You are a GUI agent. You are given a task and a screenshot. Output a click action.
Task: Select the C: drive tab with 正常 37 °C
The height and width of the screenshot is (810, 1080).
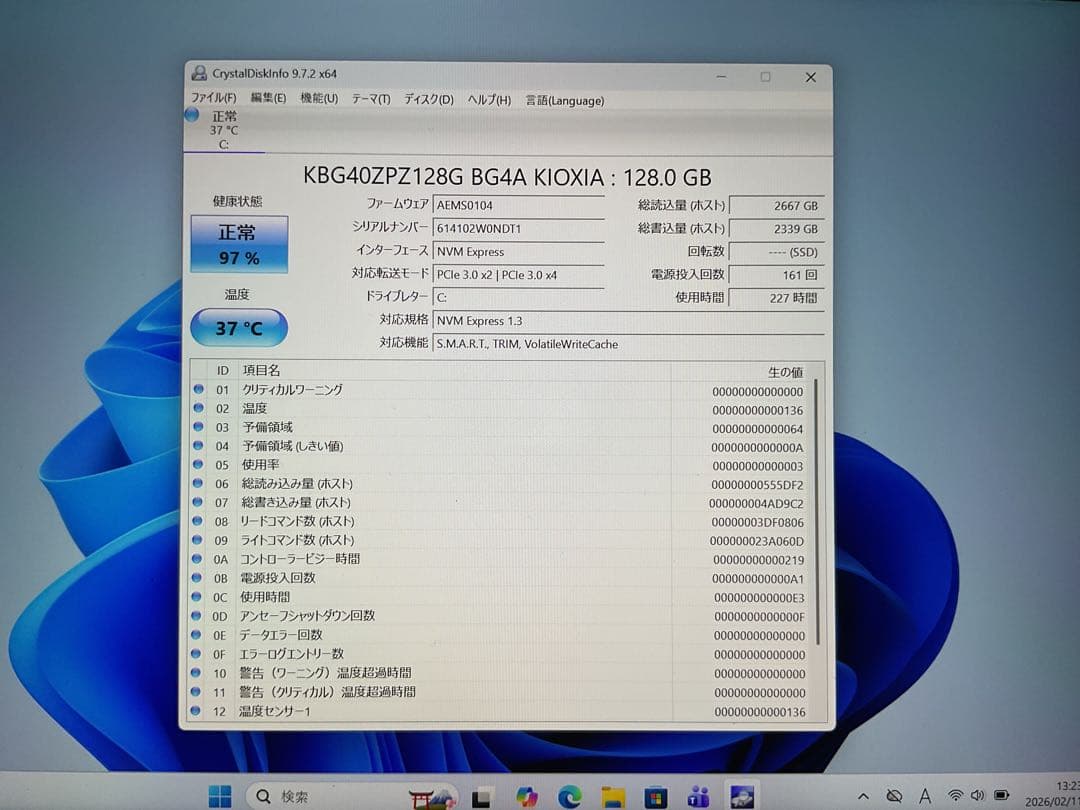pos(224,129)
